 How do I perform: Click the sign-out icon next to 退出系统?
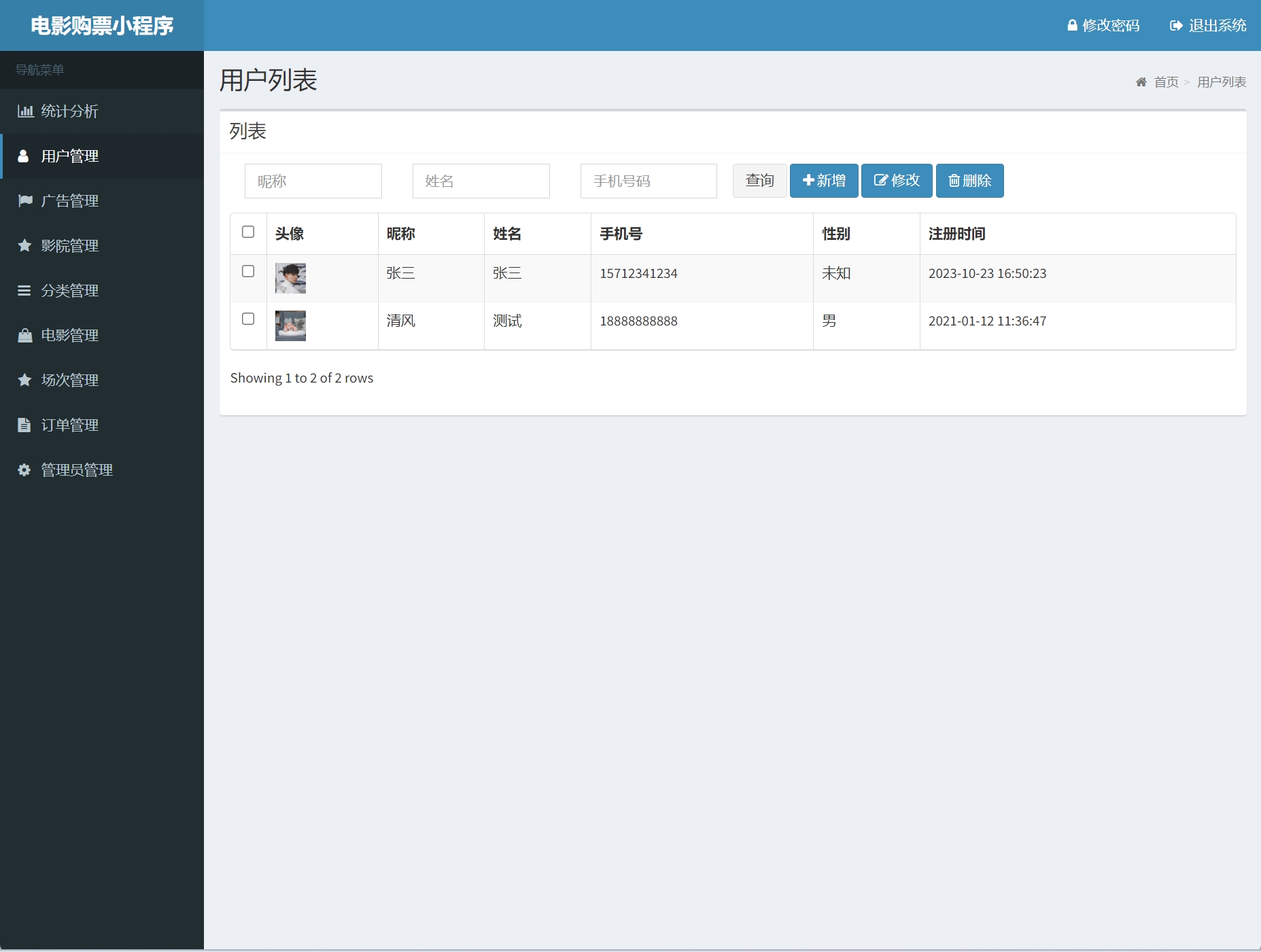pos(1176,26)
